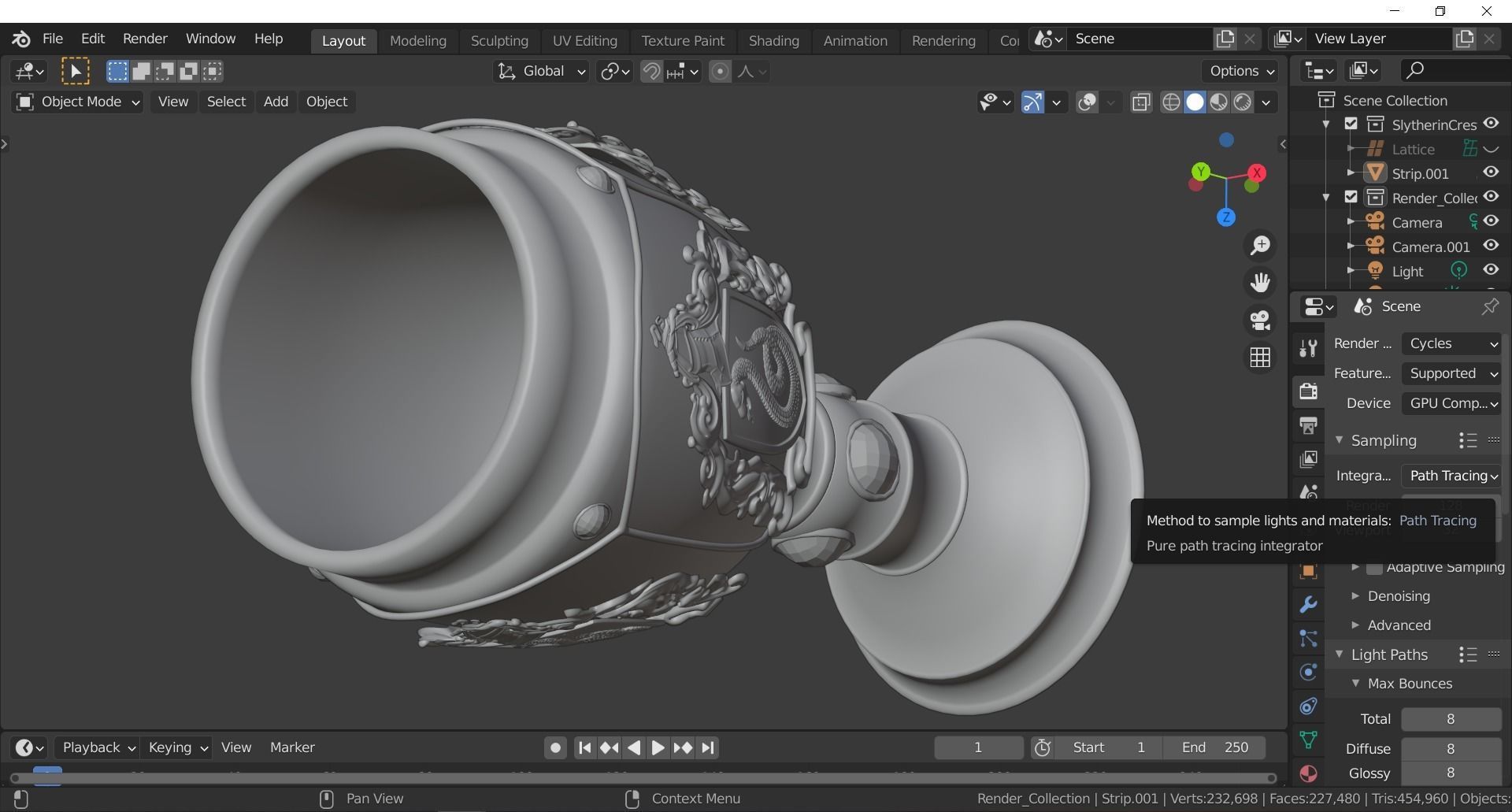This screenshot has height=812, width=1512.
Task: Open the timeline Marker menu
Action: (x=292, y=747)
